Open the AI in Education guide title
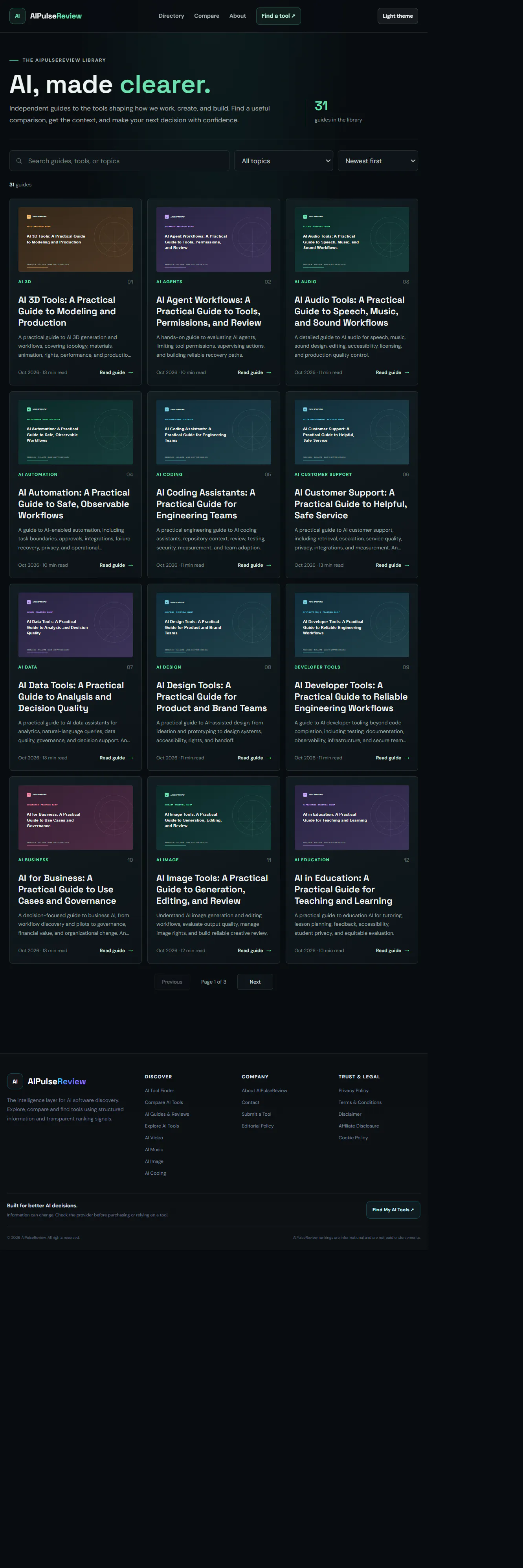The width and height of the screenshot is (523, 1568). 343,889
